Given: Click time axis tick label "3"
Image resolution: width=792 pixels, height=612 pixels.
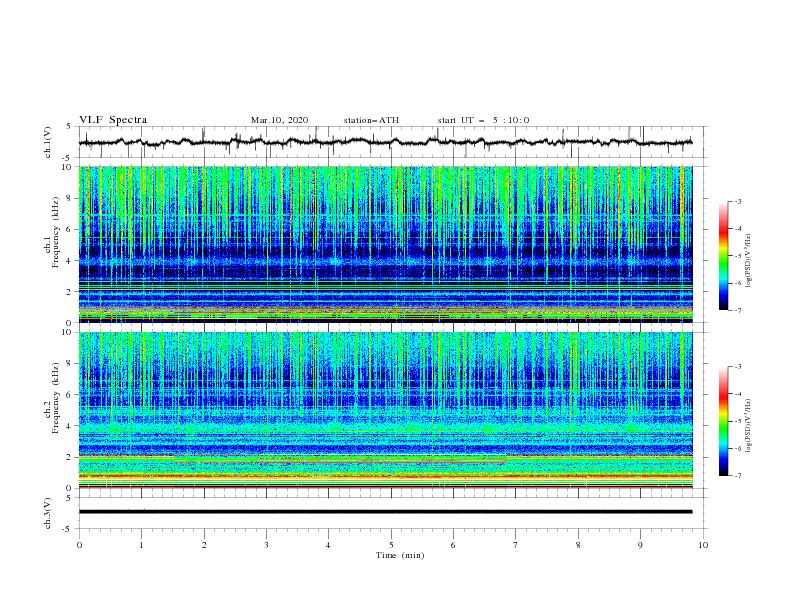Looking at the screenshot, I should pyautogui.click(x=266, y=545).
